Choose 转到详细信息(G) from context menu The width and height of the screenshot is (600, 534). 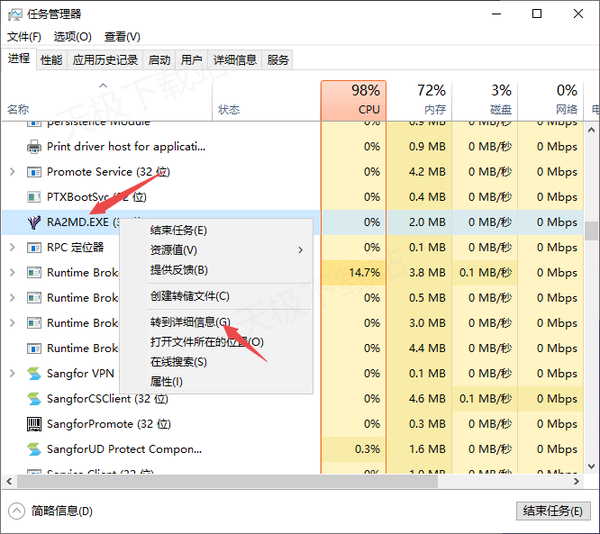tap(190, 322)
